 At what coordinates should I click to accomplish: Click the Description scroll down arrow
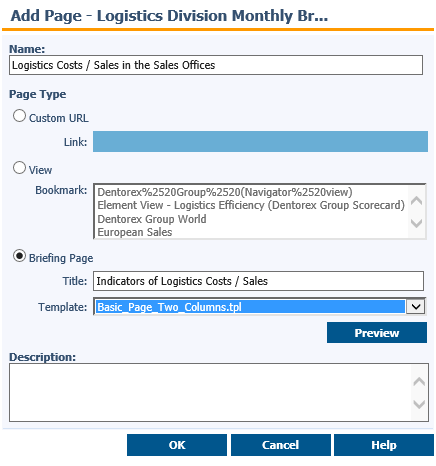coord(419,404)
